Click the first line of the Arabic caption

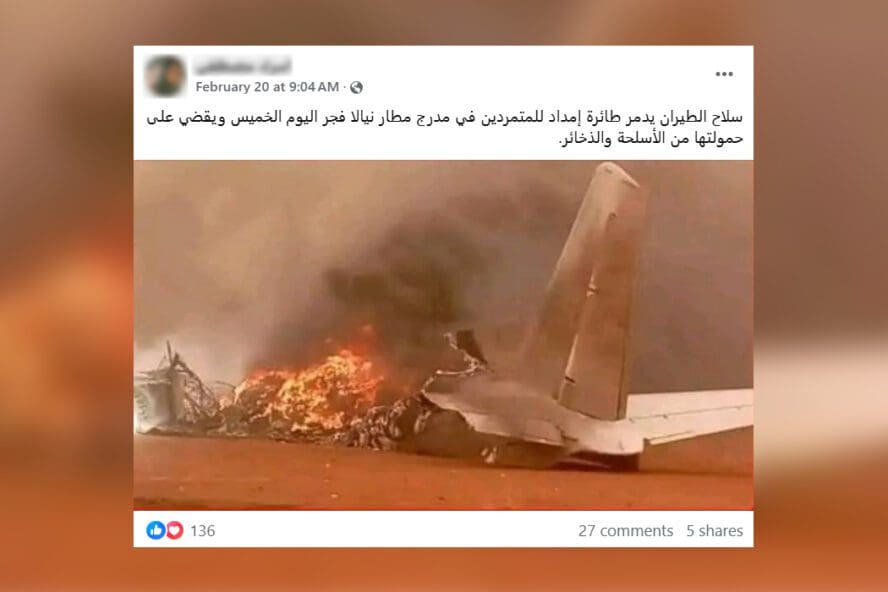coord(445,118)
